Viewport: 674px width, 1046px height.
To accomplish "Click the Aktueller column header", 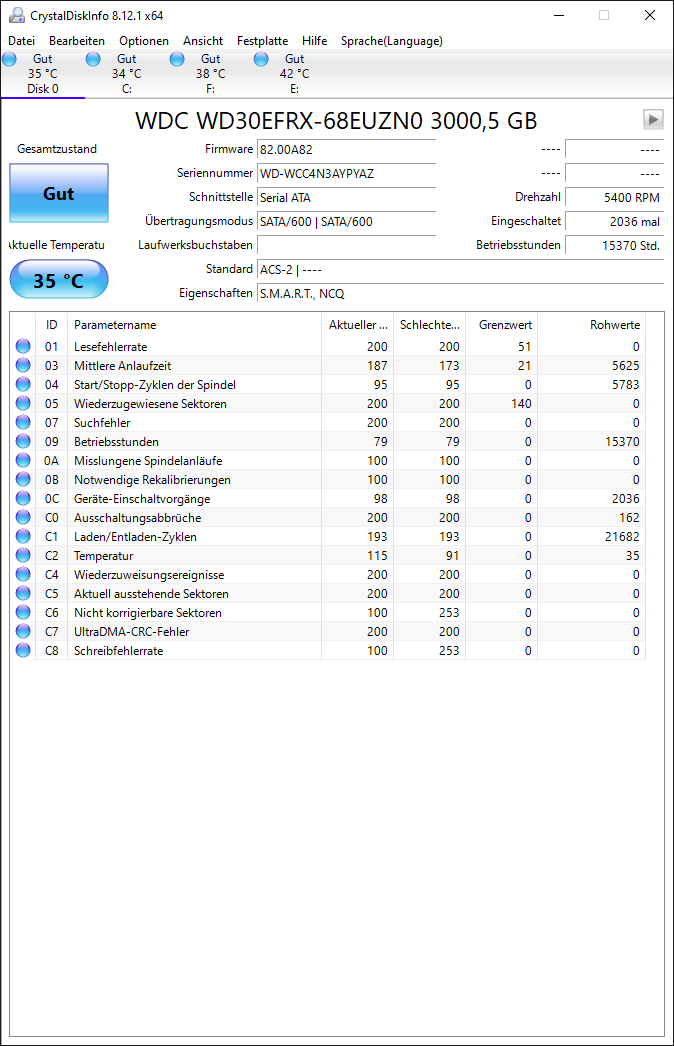I will tap(358, 325).
